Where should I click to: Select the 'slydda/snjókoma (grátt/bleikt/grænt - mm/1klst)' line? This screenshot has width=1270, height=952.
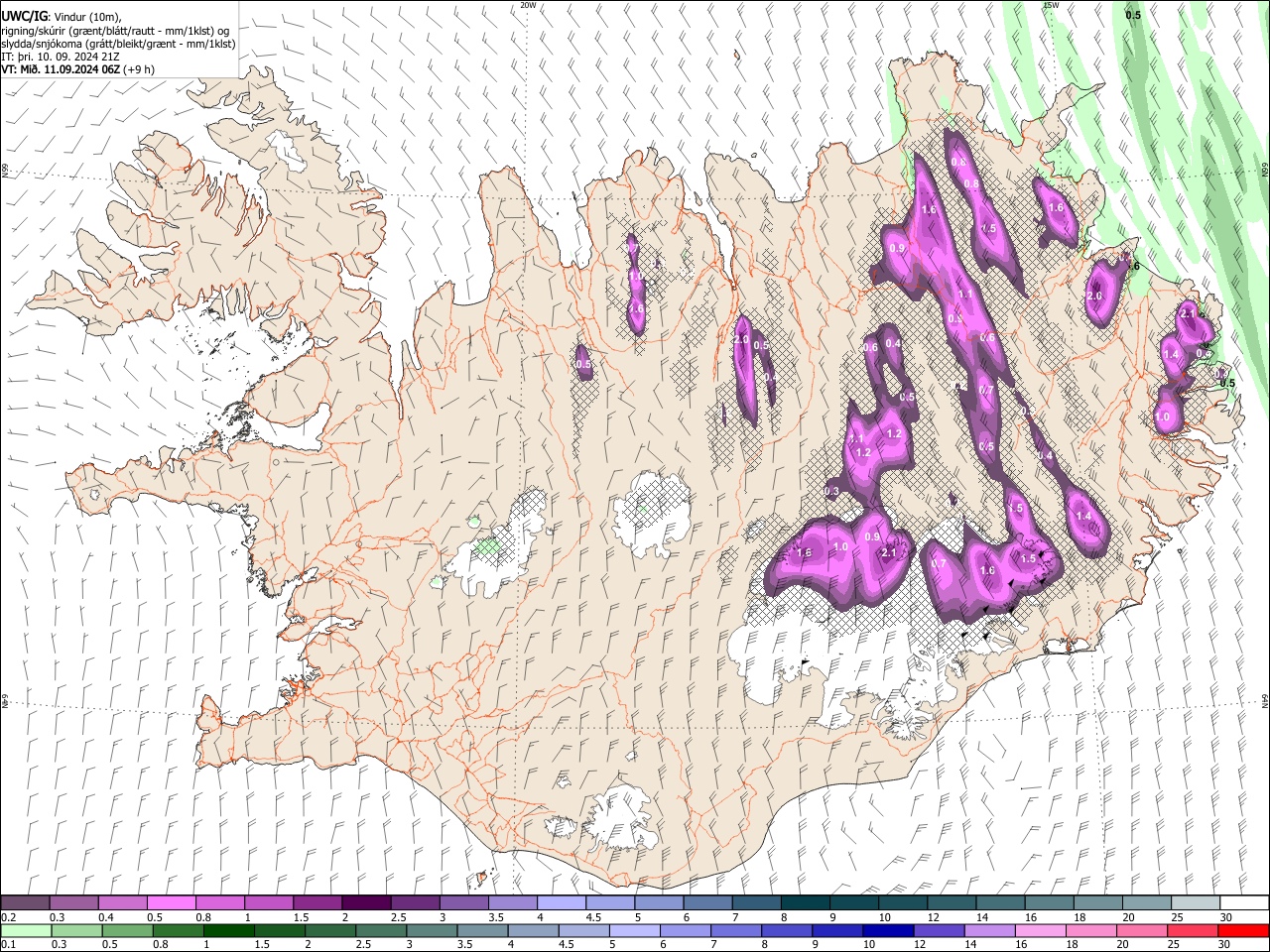tap(118, 44)
